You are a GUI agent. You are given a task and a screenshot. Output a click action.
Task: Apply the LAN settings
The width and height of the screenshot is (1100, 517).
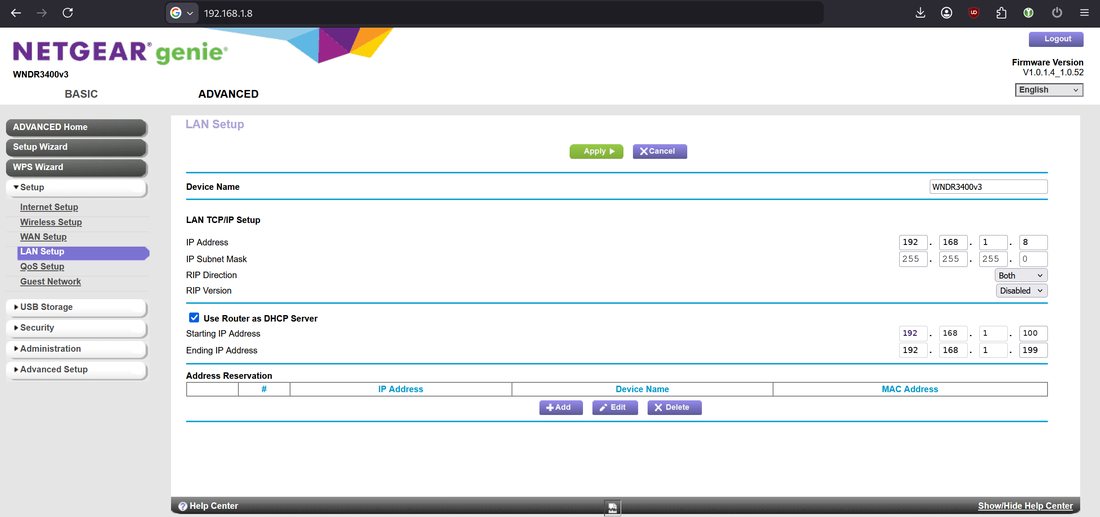coord(596,152)
